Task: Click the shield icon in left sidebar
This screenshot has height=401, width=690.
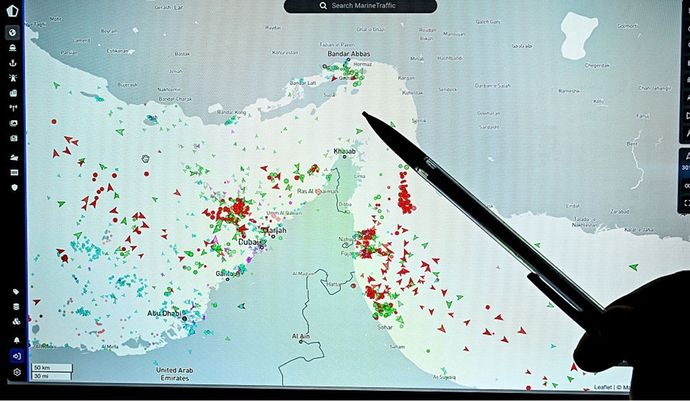Action: (x=15, y=188)
